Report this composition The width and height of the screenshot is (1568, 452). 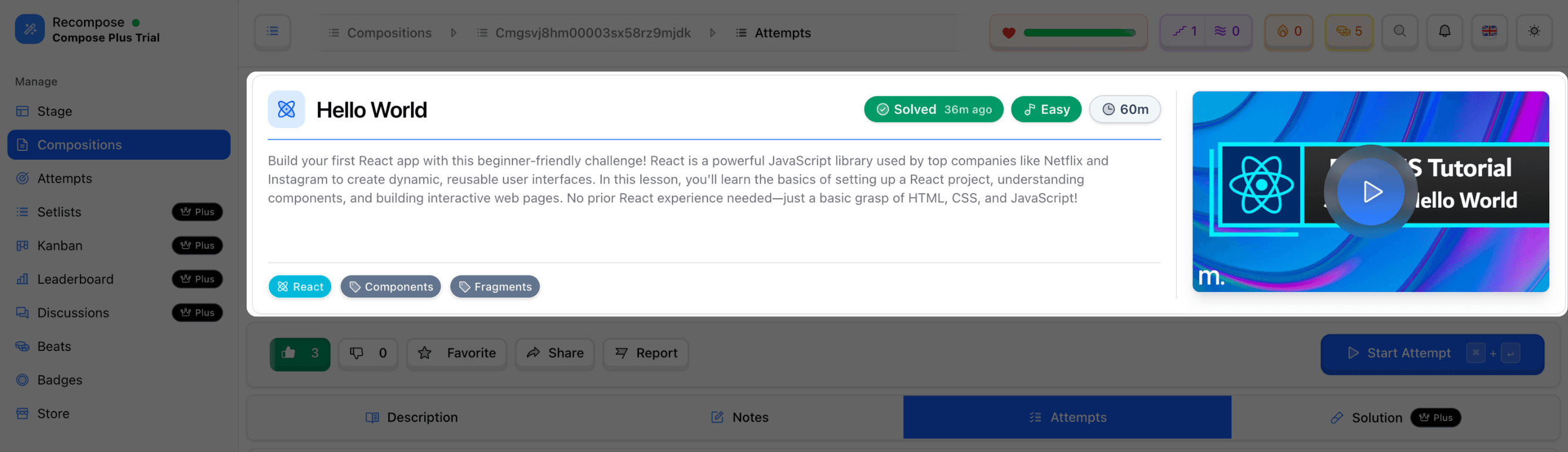(645, 353)
